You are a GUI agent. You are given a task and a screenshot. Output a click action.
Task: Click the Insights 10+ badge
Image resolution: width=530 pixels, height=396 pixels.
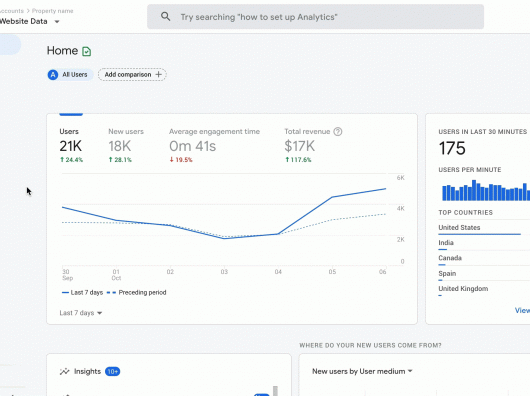coord(113,372)
